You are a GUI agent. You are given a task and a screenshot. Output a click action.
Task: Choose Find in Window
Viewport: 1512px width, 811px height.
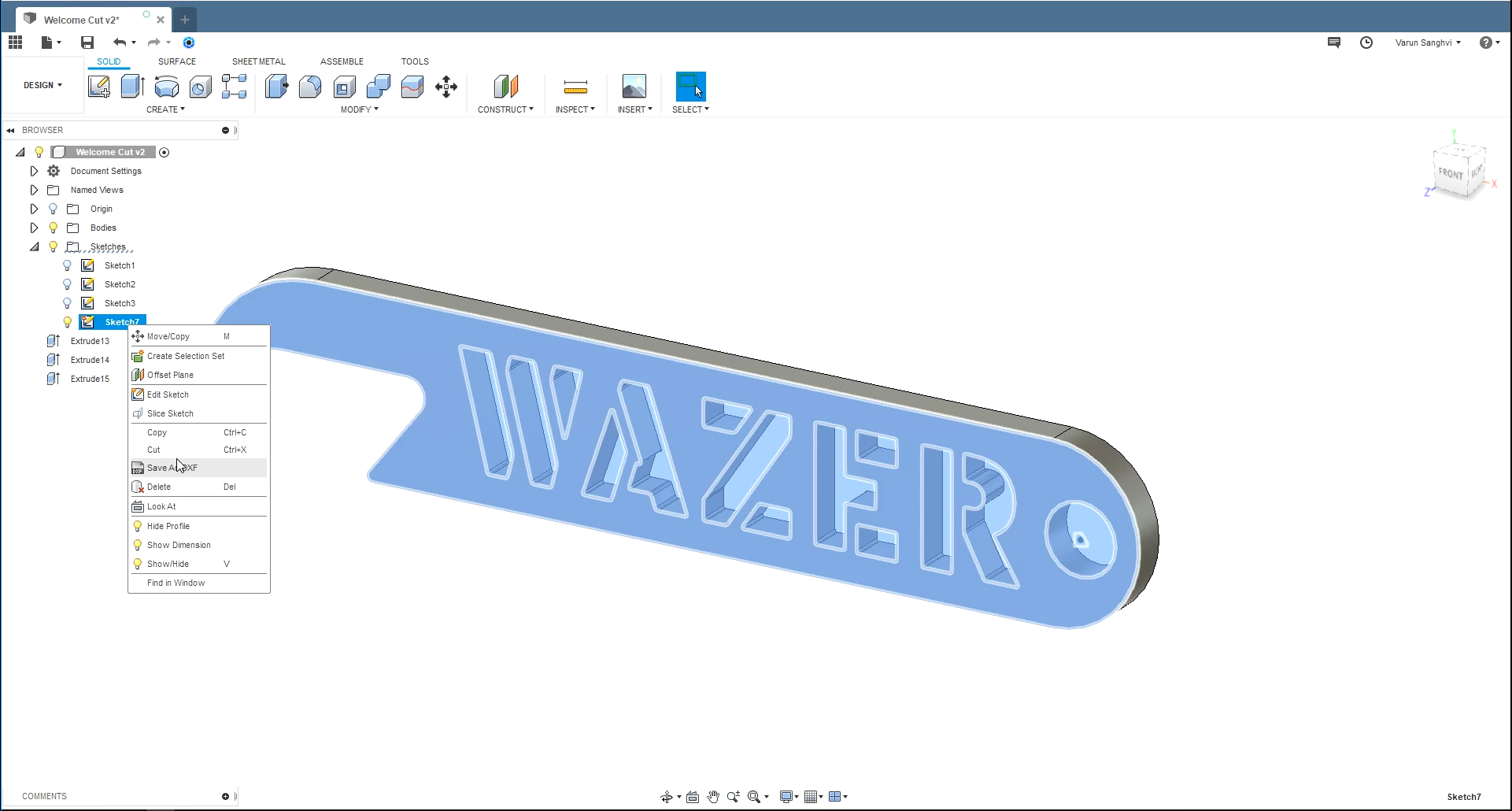tap(198, 583)
